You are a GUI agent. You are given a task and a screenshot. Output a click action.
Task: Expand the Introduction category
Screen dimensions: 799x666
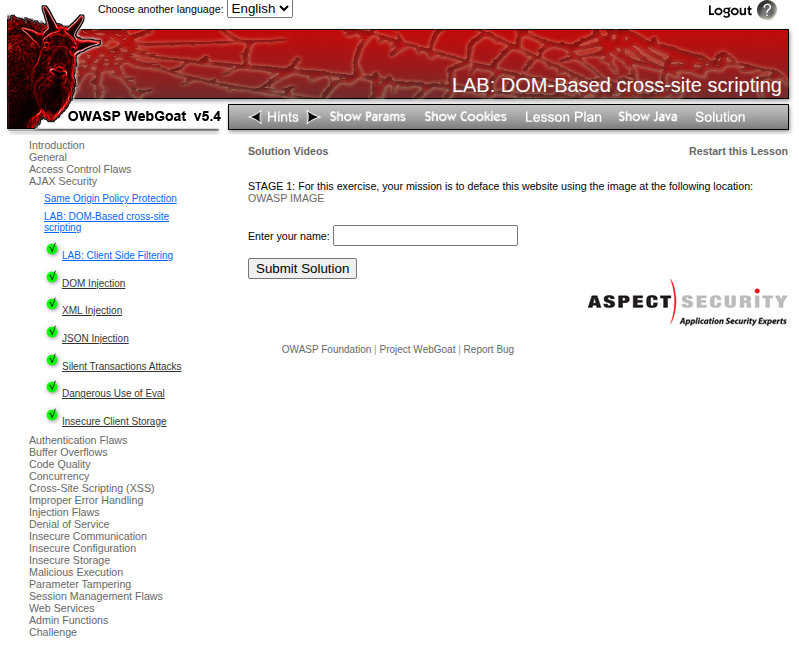[x=57, y=145]
